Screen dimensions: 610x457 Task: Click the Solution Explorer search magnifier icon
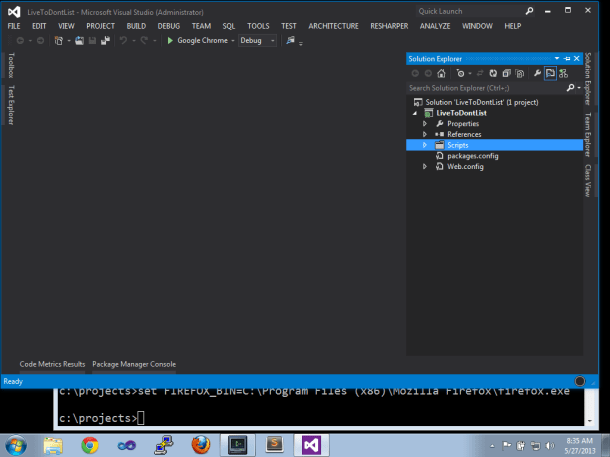pos(570,88)
